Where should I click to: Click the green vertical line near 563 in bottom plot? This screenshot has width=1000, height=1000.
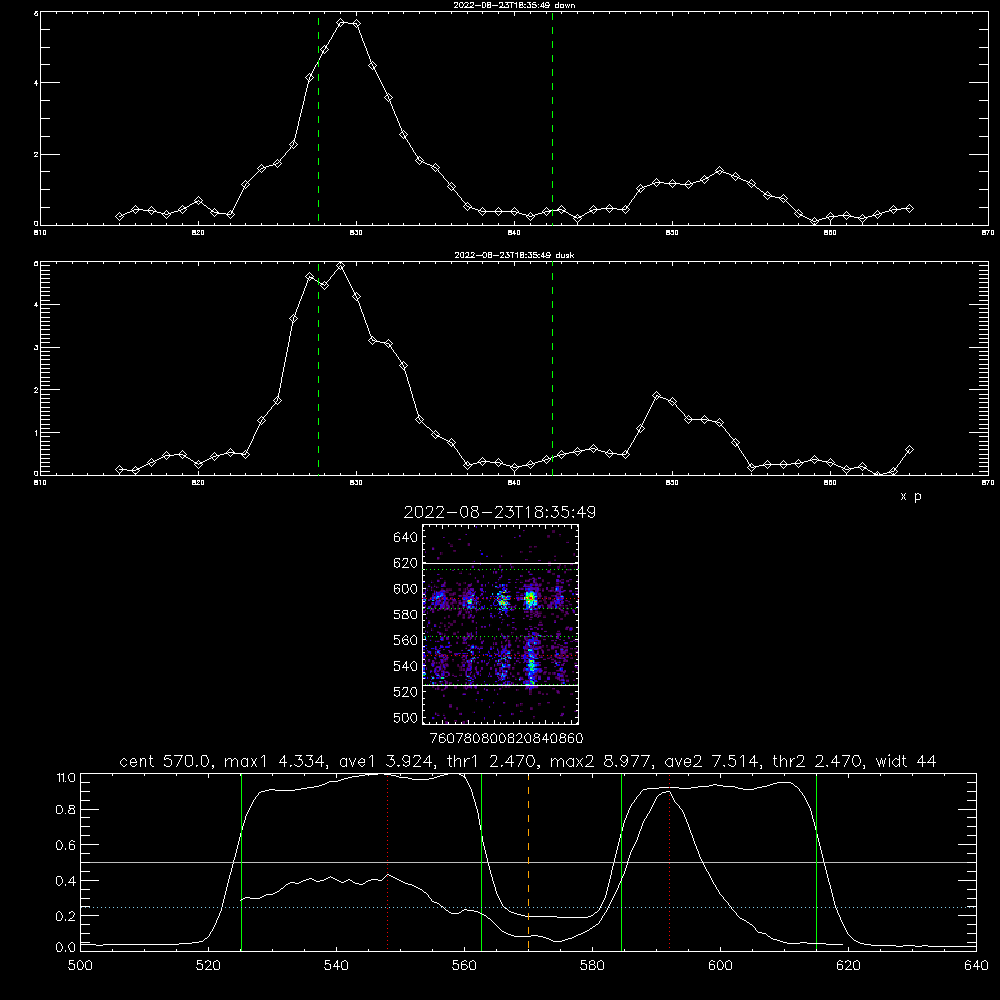pyautogui.click(x=482, y=861)
